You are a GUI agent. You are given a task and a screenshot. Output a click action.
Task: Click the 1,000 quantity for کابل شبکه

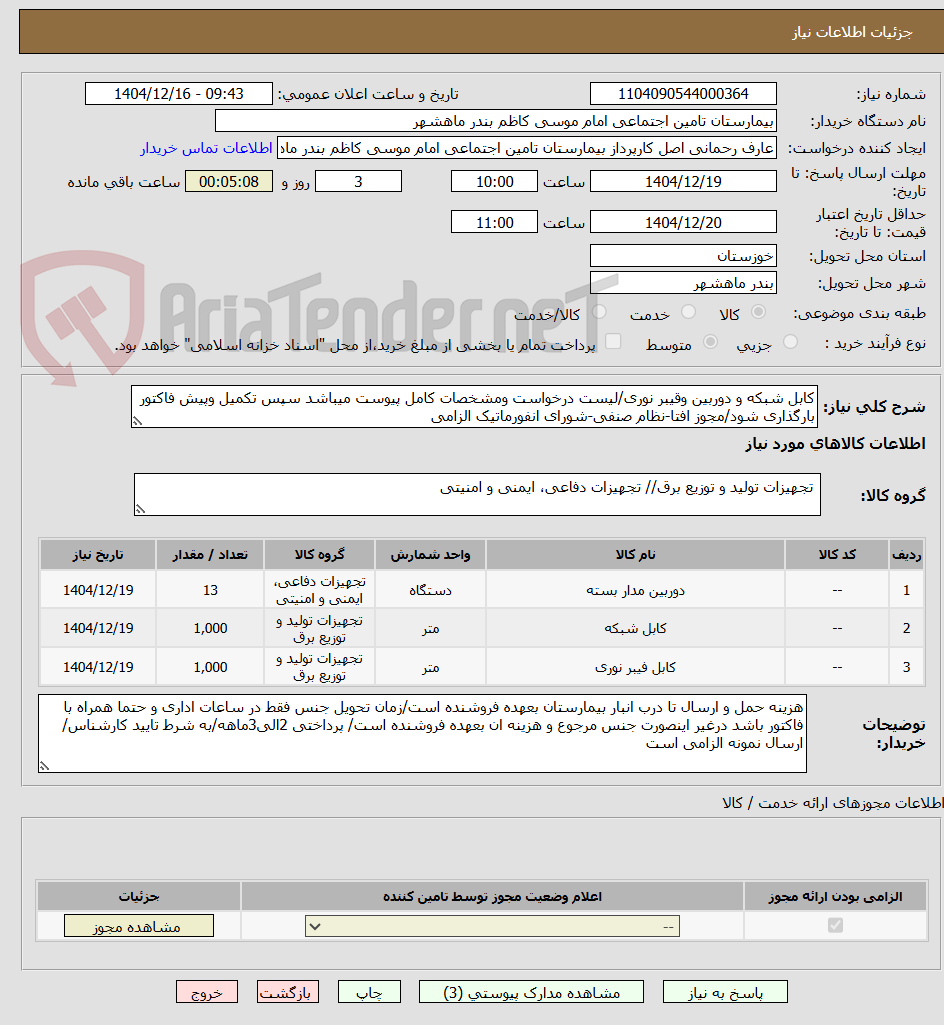[x=210, y=628]
